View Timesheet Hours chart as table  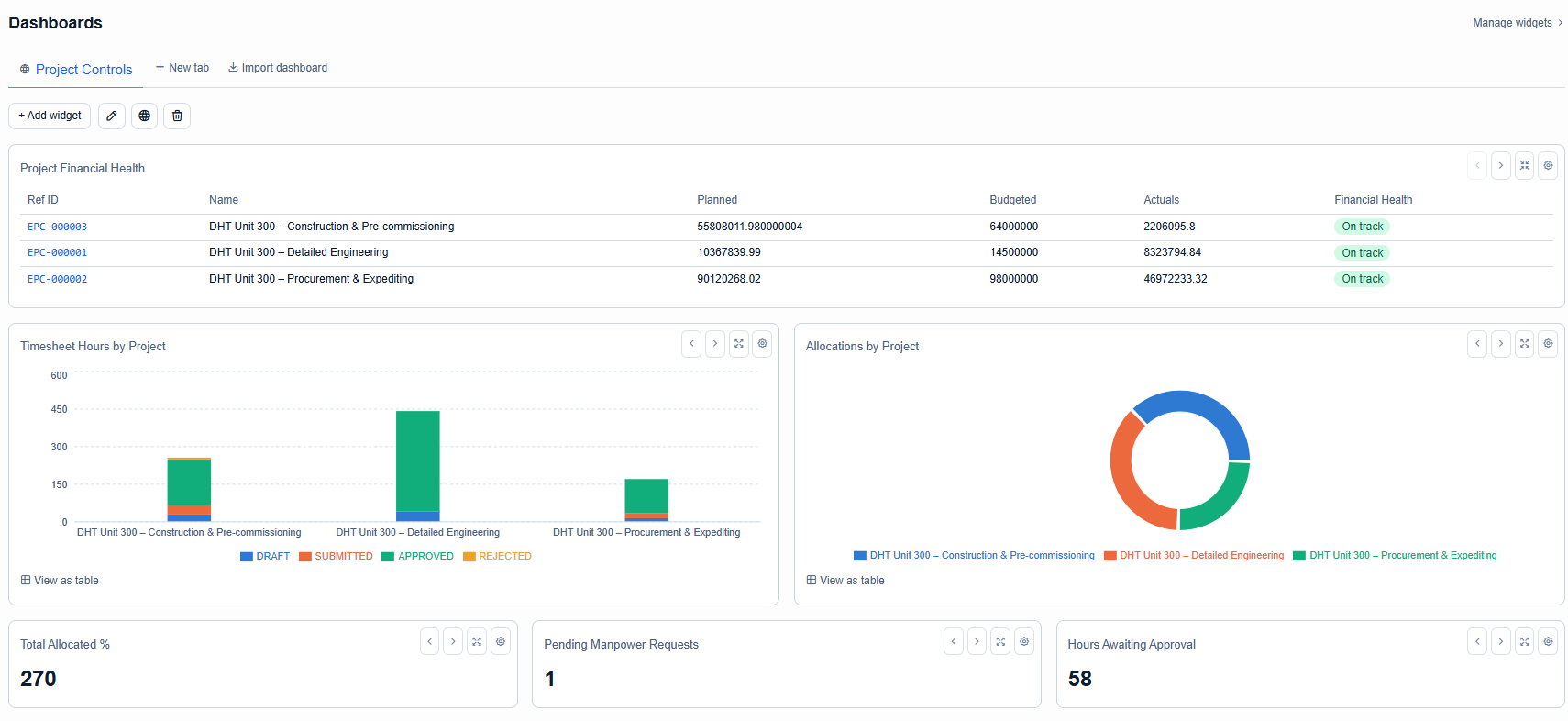pyautogui.click(x=60, y=581)
